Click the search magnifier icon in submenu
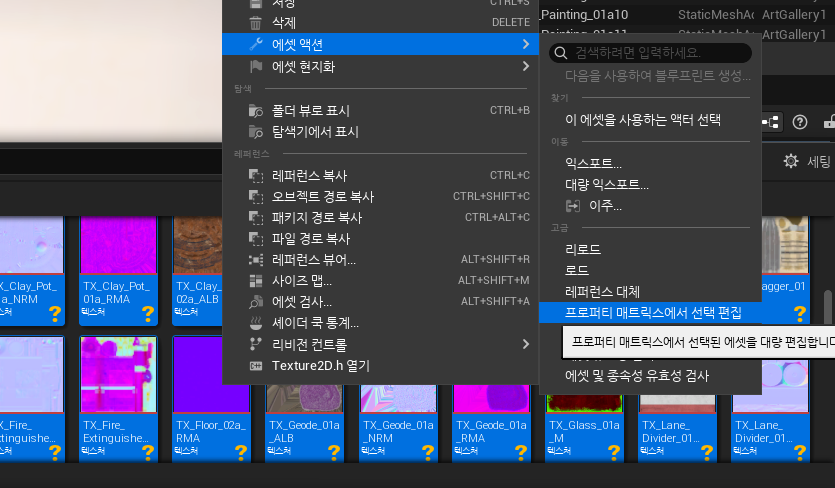835x488 pixels. tap(560, 53)
